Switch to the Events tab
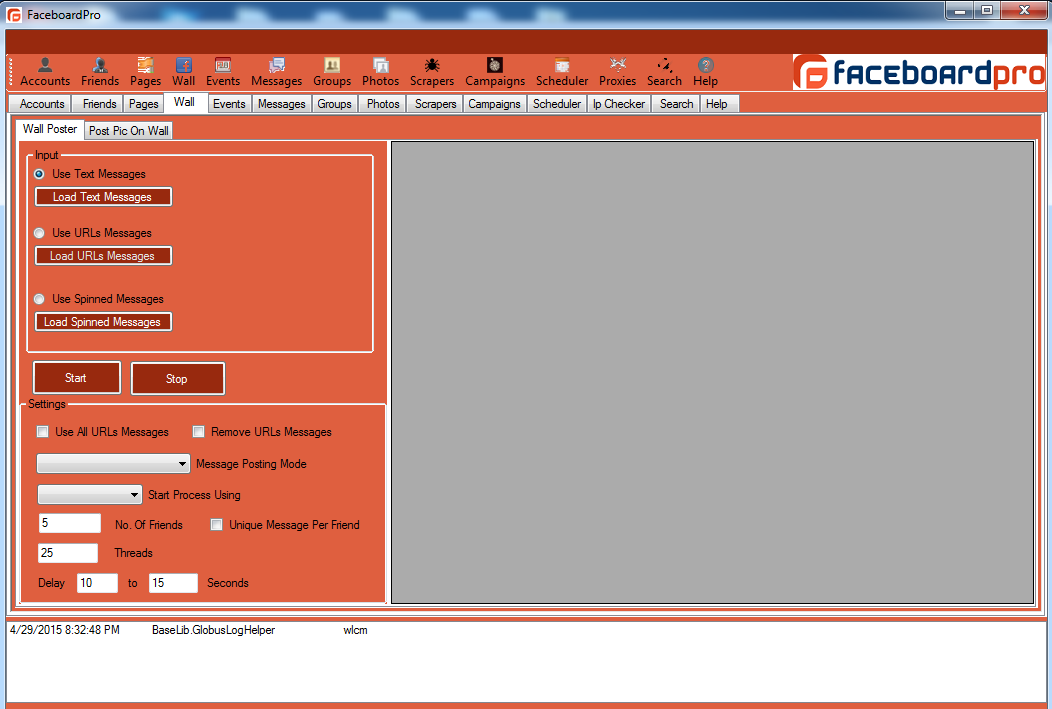Screen dimensions: 1052x709 229,104
